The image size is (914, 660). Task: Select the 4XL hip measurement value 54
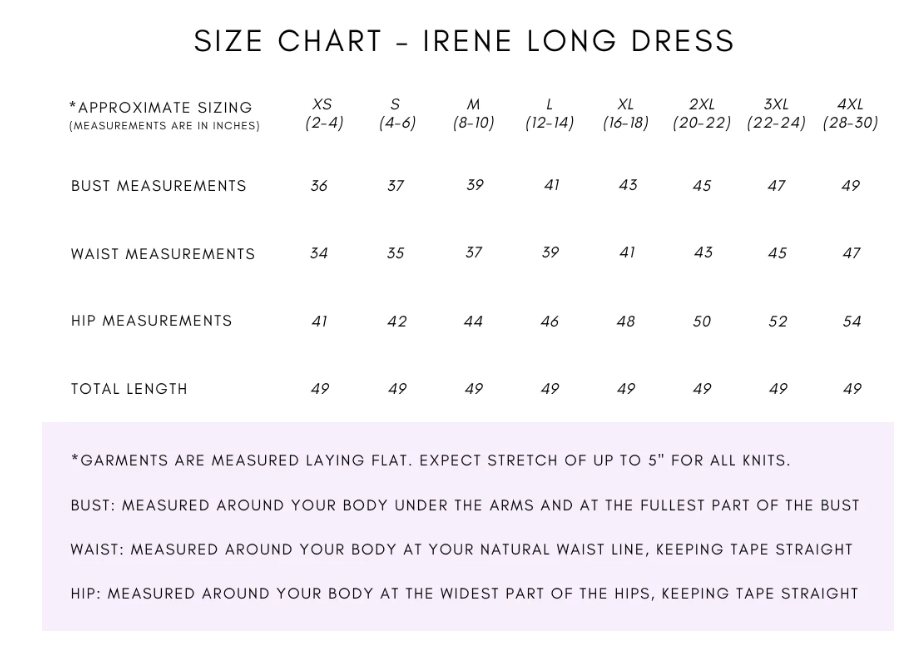(852, 321)
